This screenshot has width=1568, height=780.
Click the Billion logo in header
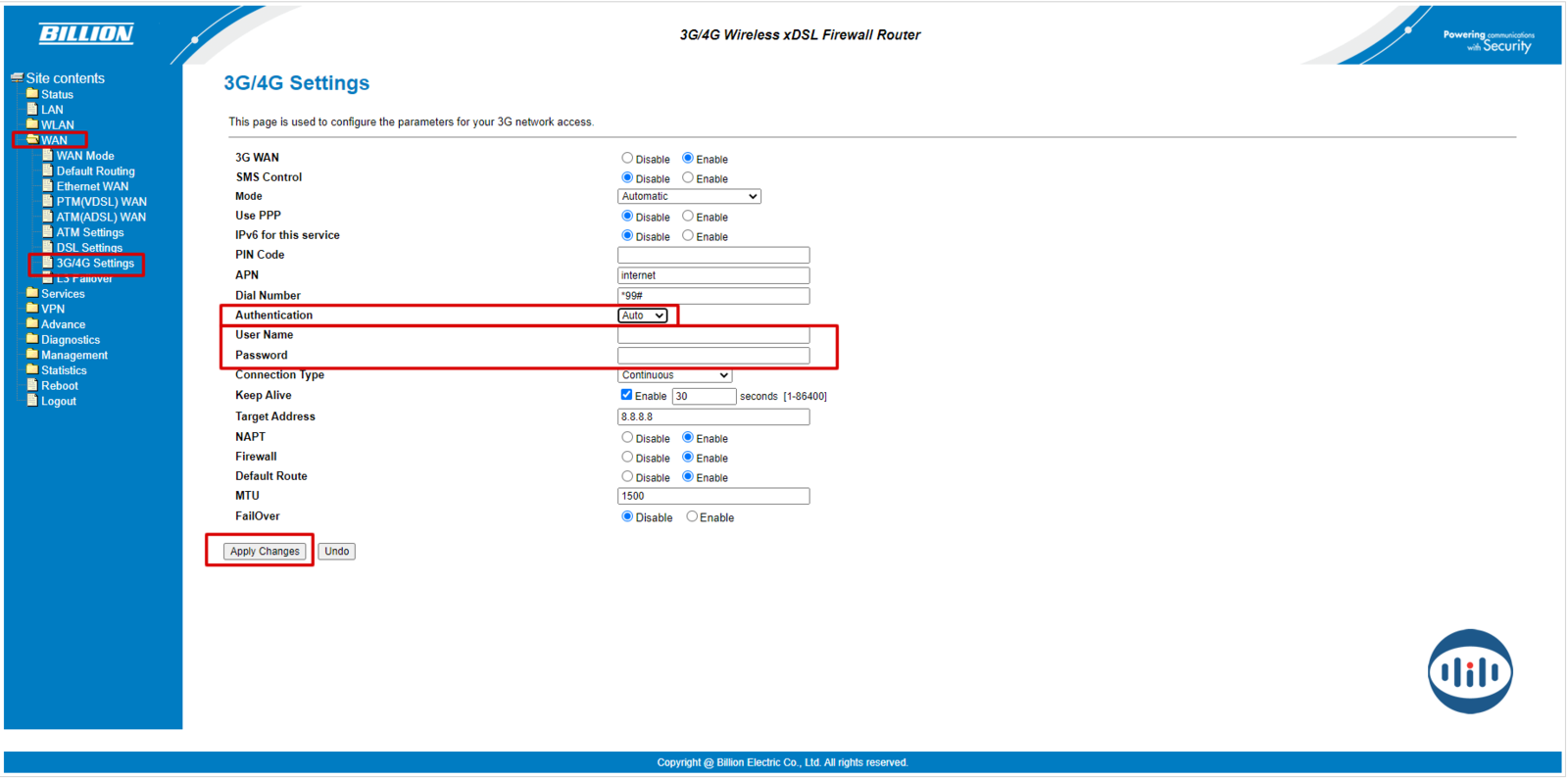pyautogui.click(x=86, y=34)
